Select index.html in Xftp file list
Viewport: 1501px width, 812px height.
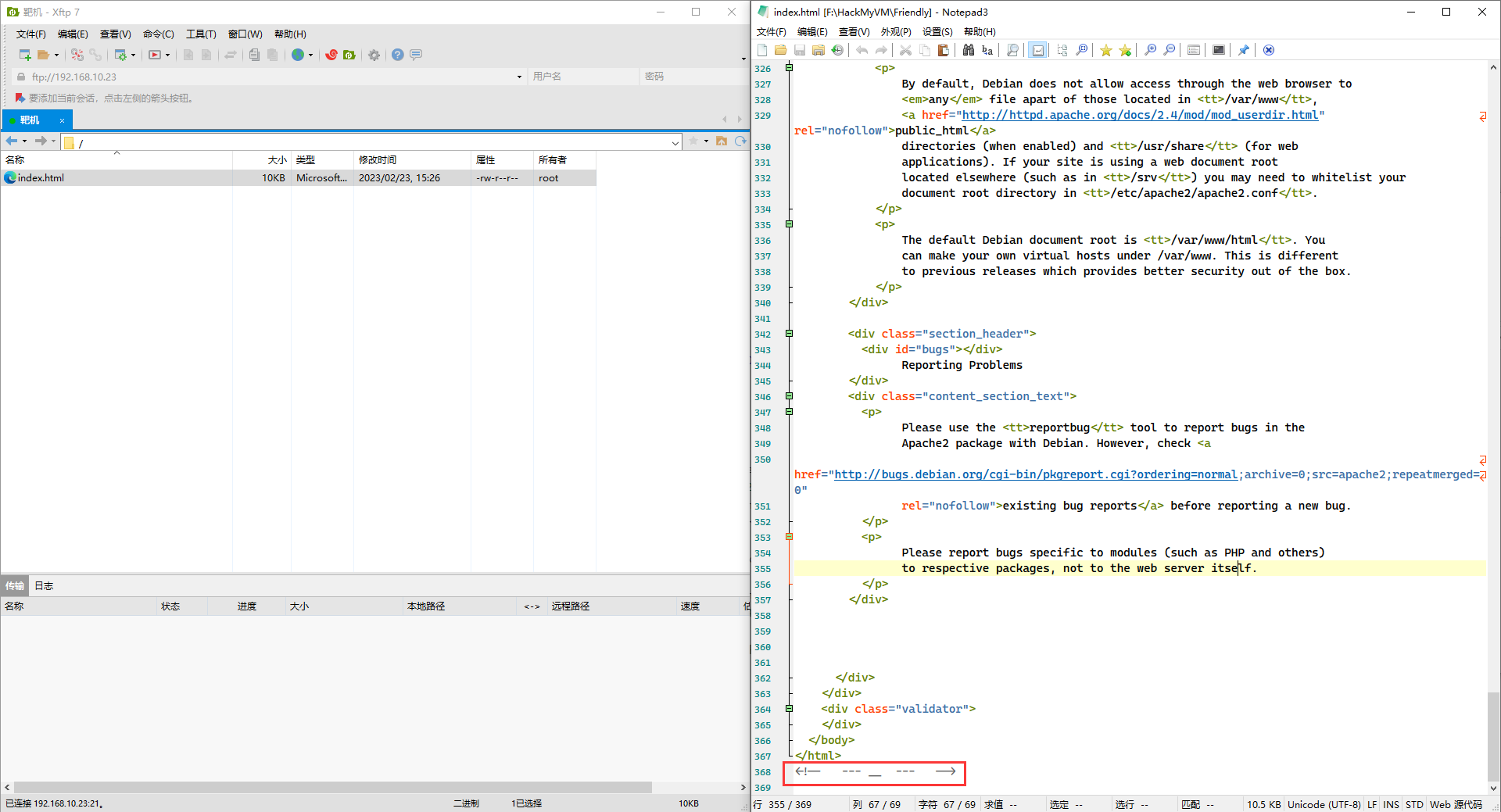click(x=298, y=178)
